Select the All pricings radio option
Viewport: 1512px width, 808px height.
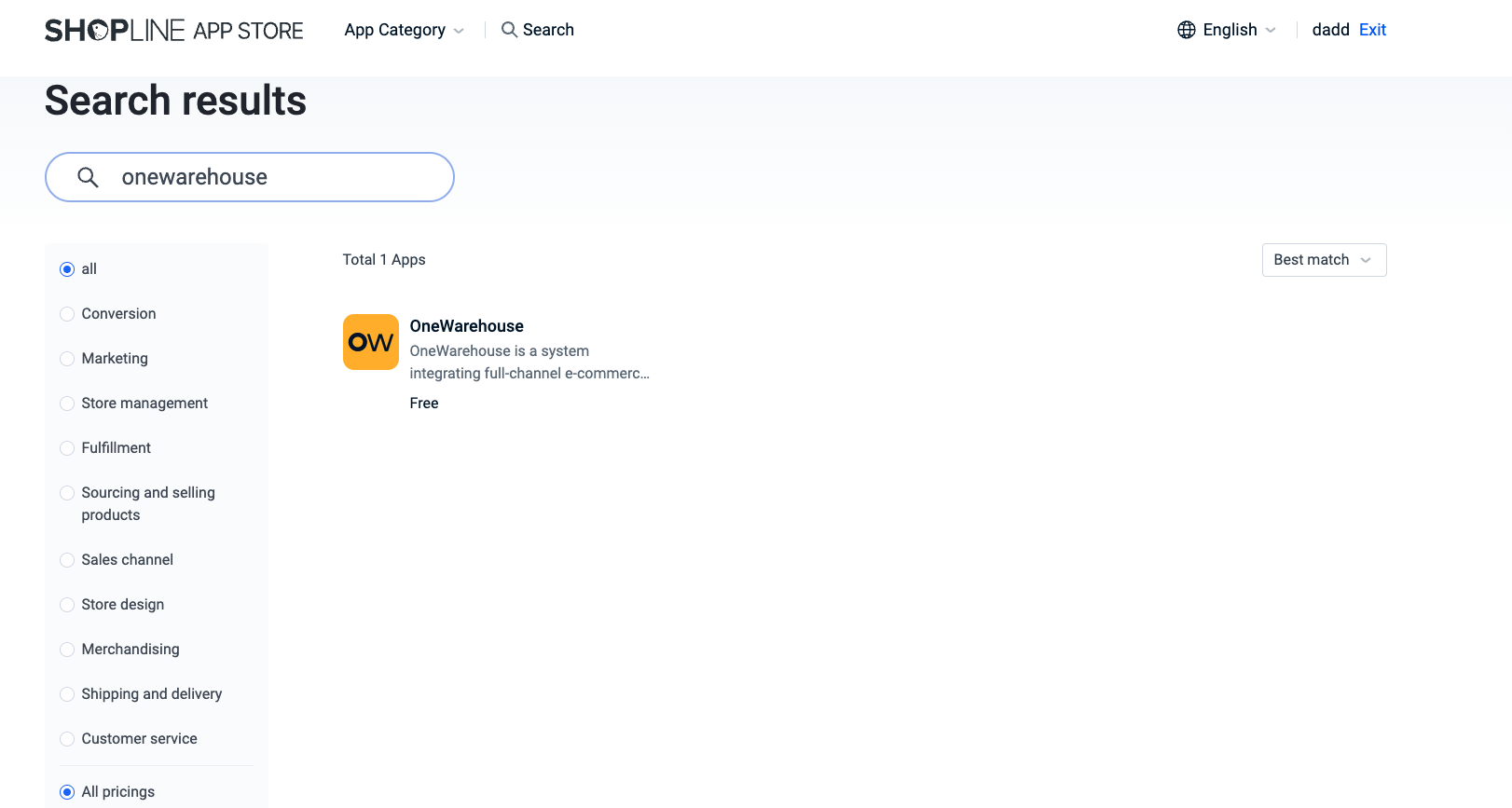[67, 792]
